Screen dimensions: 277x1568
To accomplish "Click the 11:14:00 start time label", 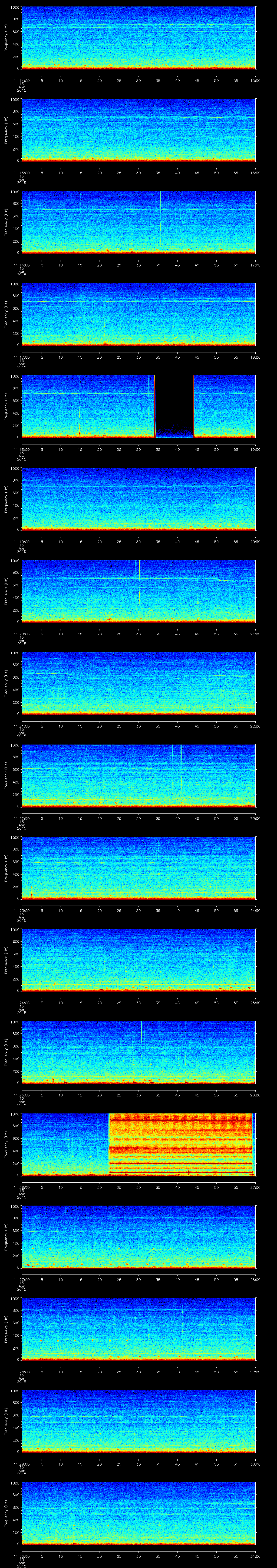I will 21,80.
